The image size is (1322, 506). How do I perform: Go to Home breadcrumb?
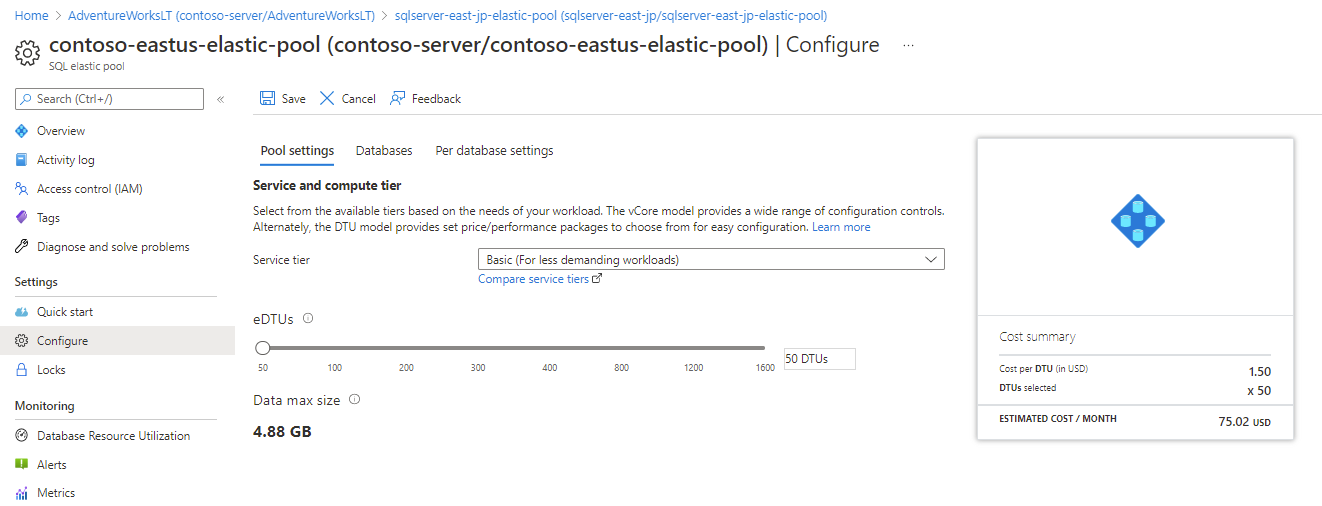click(31, 16)
